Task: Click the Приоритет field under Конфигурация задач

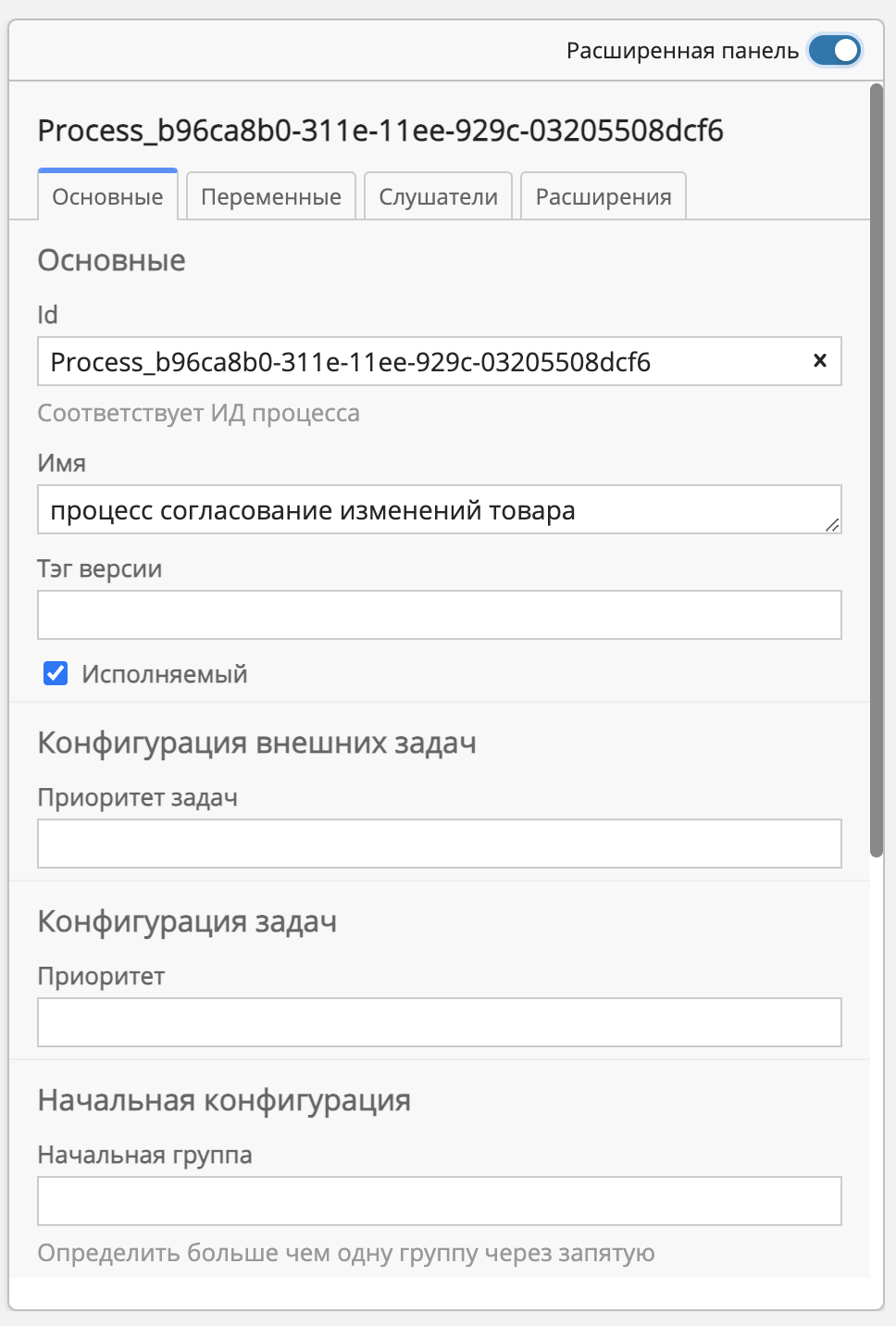Action: 440,1021
